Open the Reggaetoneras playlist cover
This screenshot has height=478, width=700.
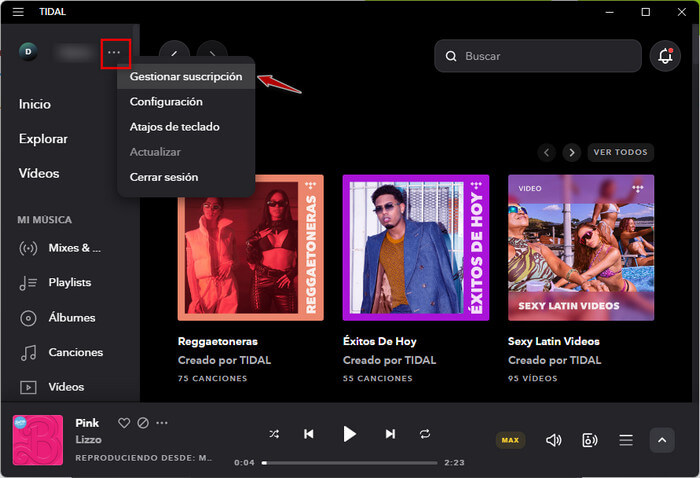(250, 248)
